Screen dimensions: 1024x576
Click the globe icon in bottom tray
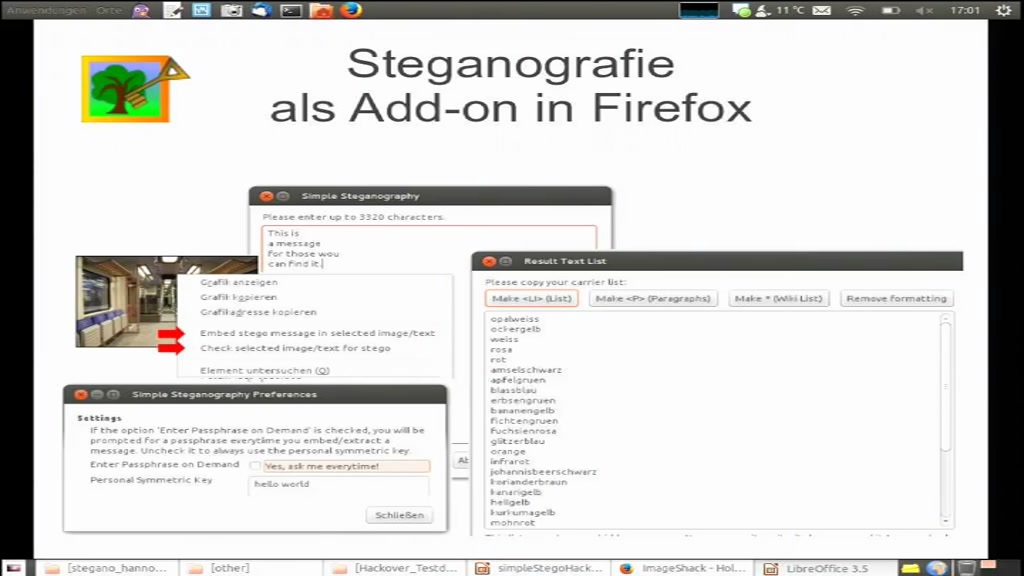pyautogui.click(x=937, y=568)
